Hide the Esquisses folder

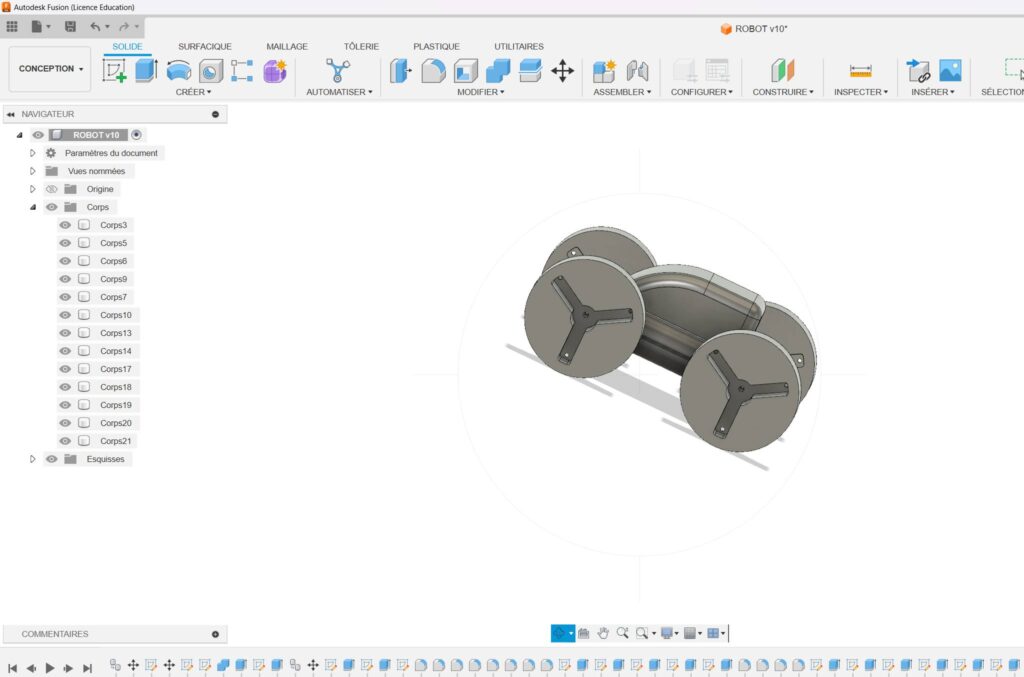click(x=52, y=459)
